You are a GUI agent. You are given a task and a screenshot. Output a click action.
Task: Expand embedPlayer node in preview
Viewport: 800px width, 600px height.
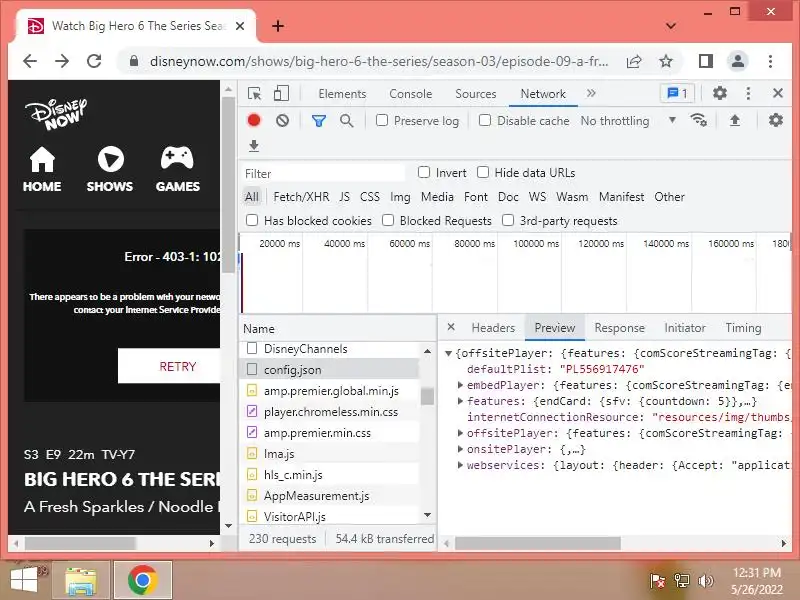point(460,385)
